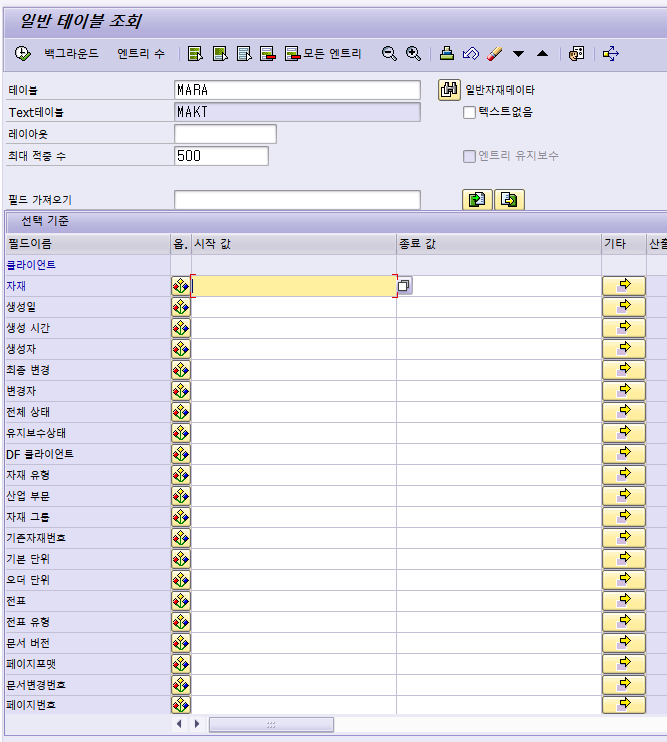
Task: Click the delete-row icon left of 모든 엔트리 icon
Action: (268, 53)
